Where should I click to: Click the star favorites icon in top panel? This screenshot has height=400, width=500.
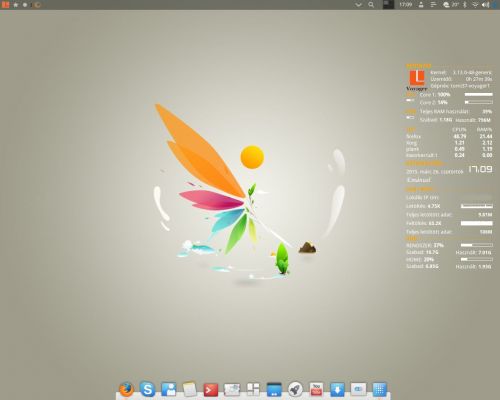pos(15,5)
